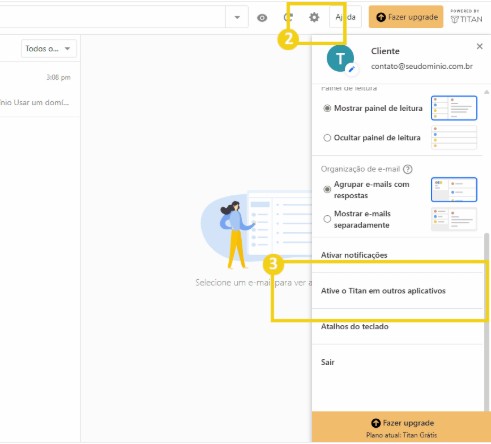Close the settings side panel
The height and width of the screenshot is (444, 491).
pos(480,46)
